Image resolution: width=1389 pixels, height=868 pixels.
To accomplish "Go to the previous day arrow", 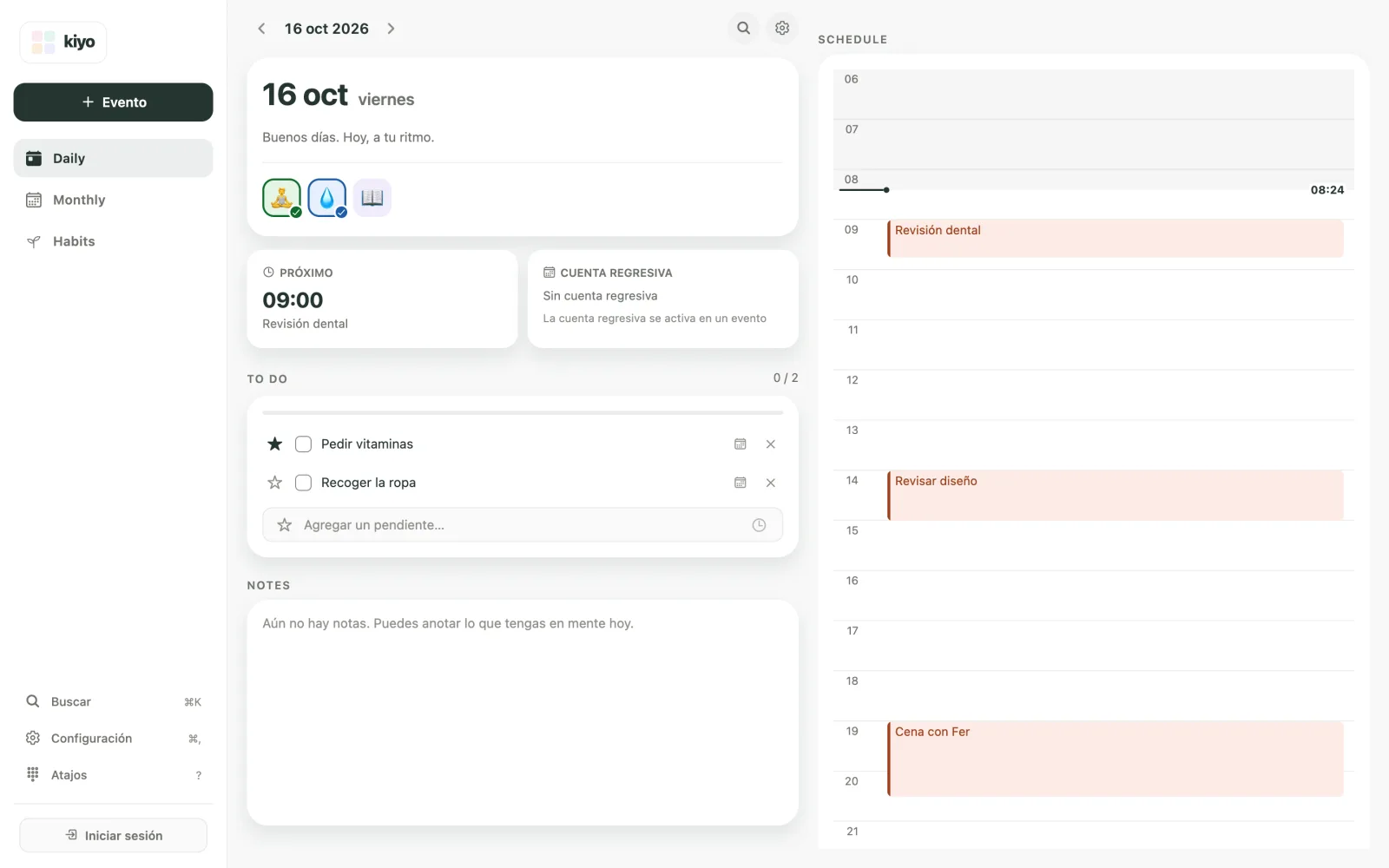I will 261,29.
